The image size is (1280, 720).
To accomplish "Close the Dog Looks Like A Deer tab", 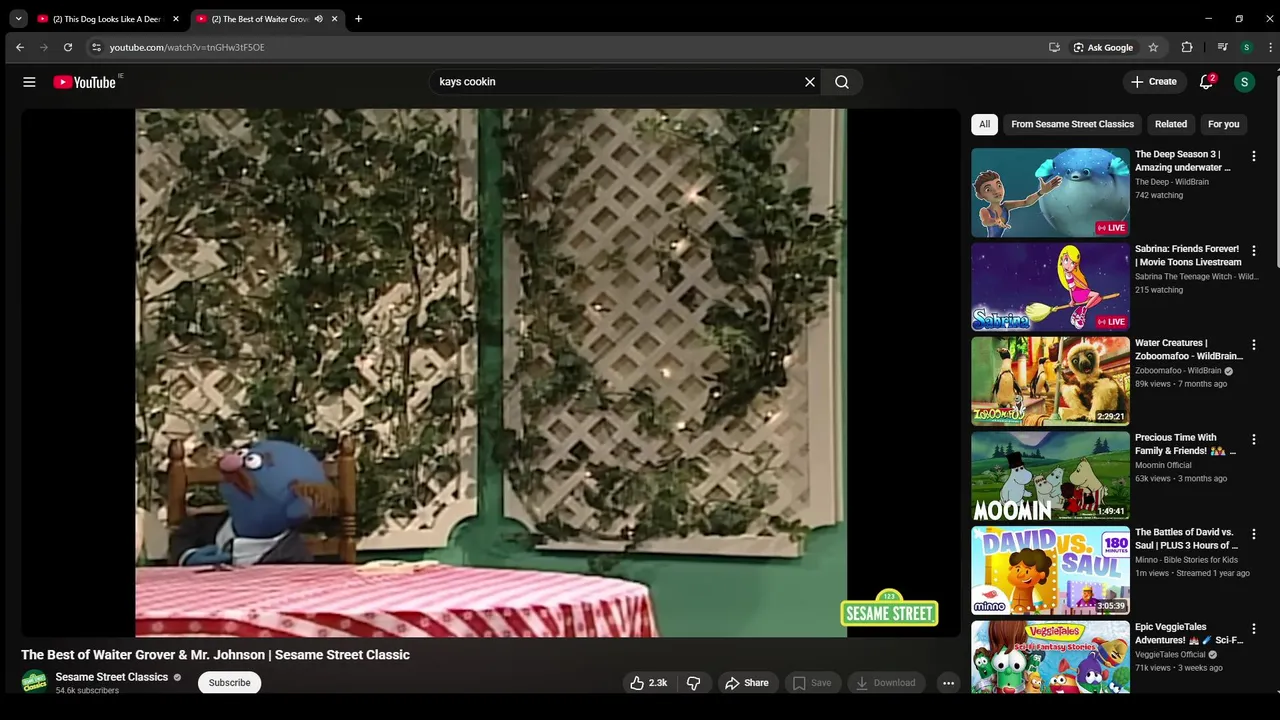I will (175, 19).
